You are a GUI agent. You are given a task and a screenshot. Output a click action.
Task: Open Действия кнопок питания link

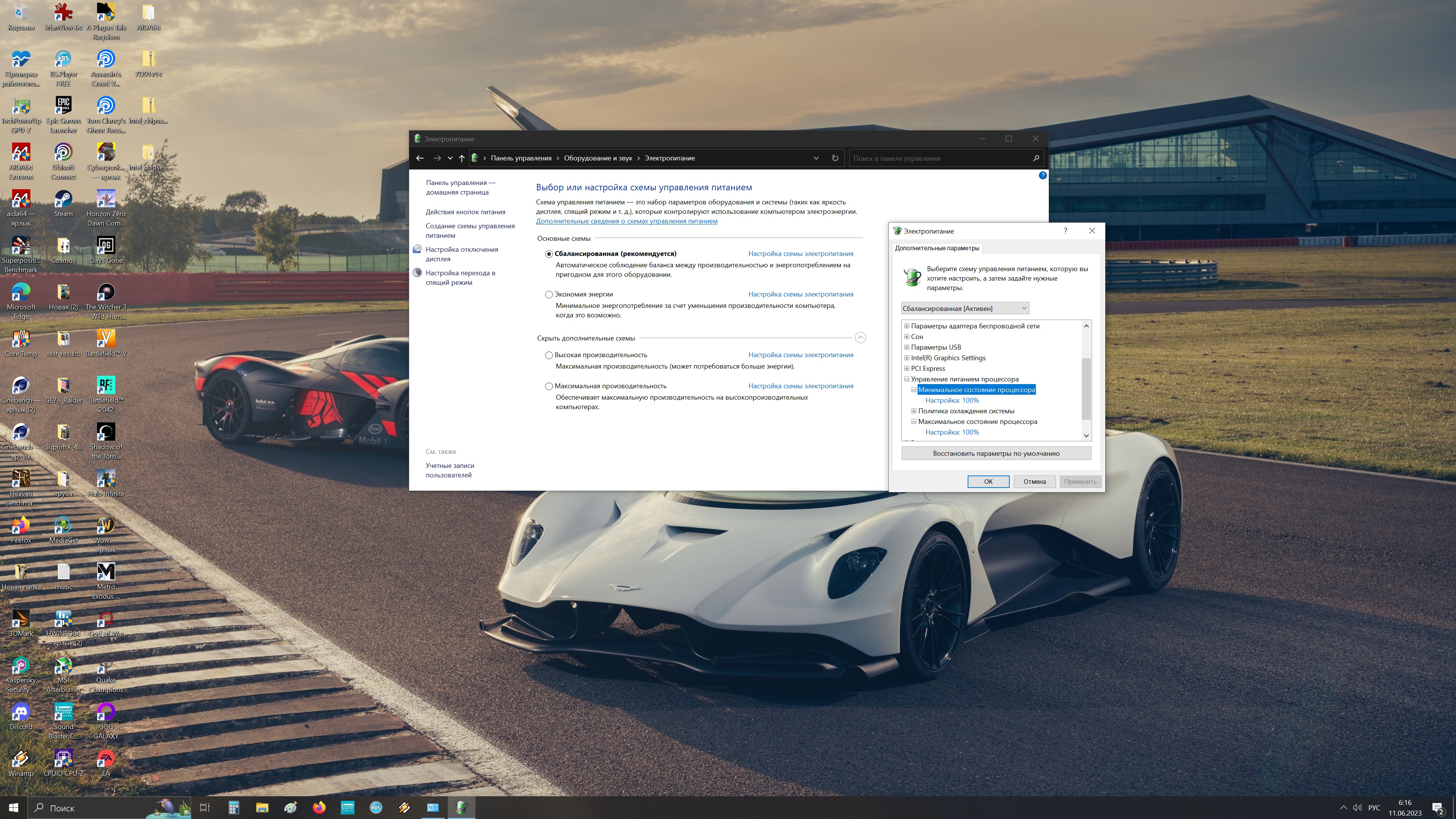(x=465, y=212)
